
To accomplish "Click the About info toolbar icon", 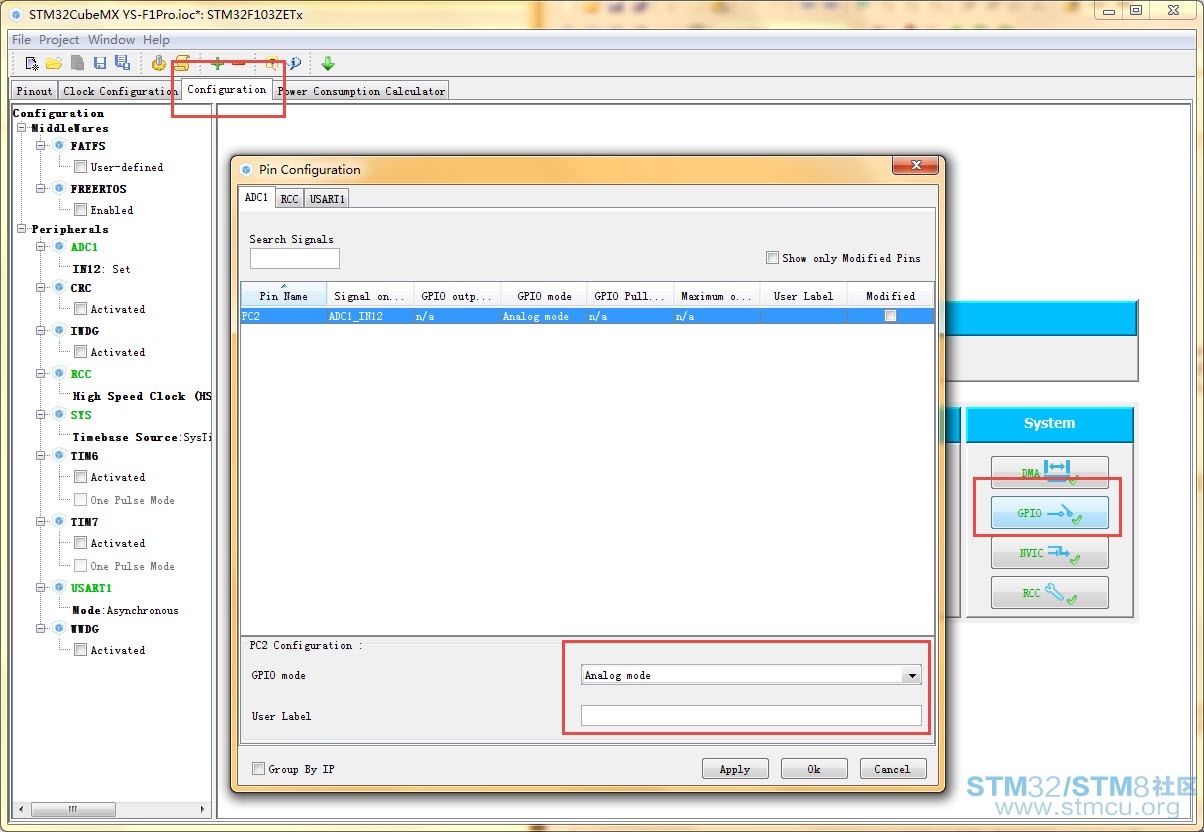I will (294, 63).
